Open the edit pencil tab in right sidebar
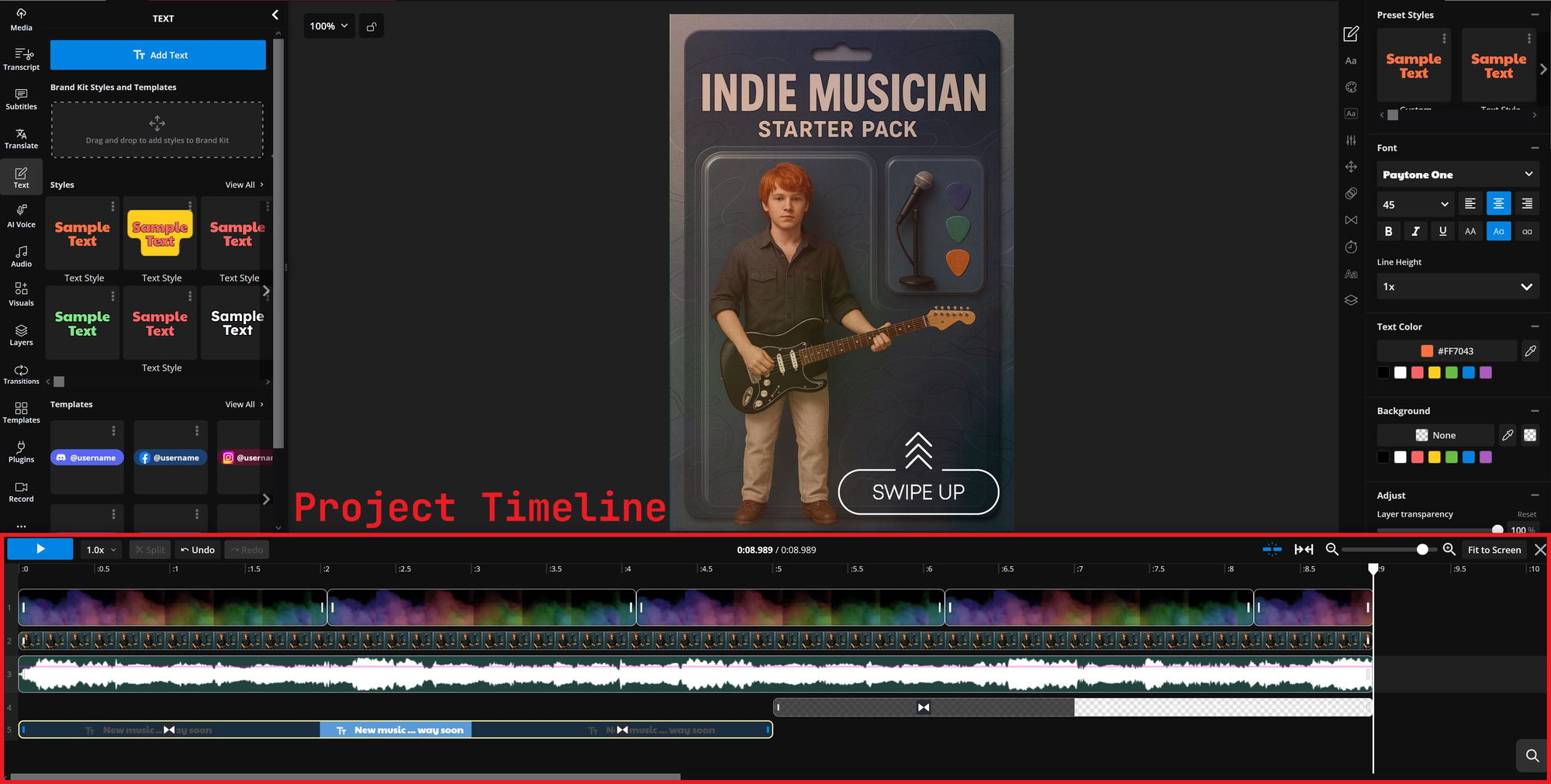 (x=1351, y=34)
